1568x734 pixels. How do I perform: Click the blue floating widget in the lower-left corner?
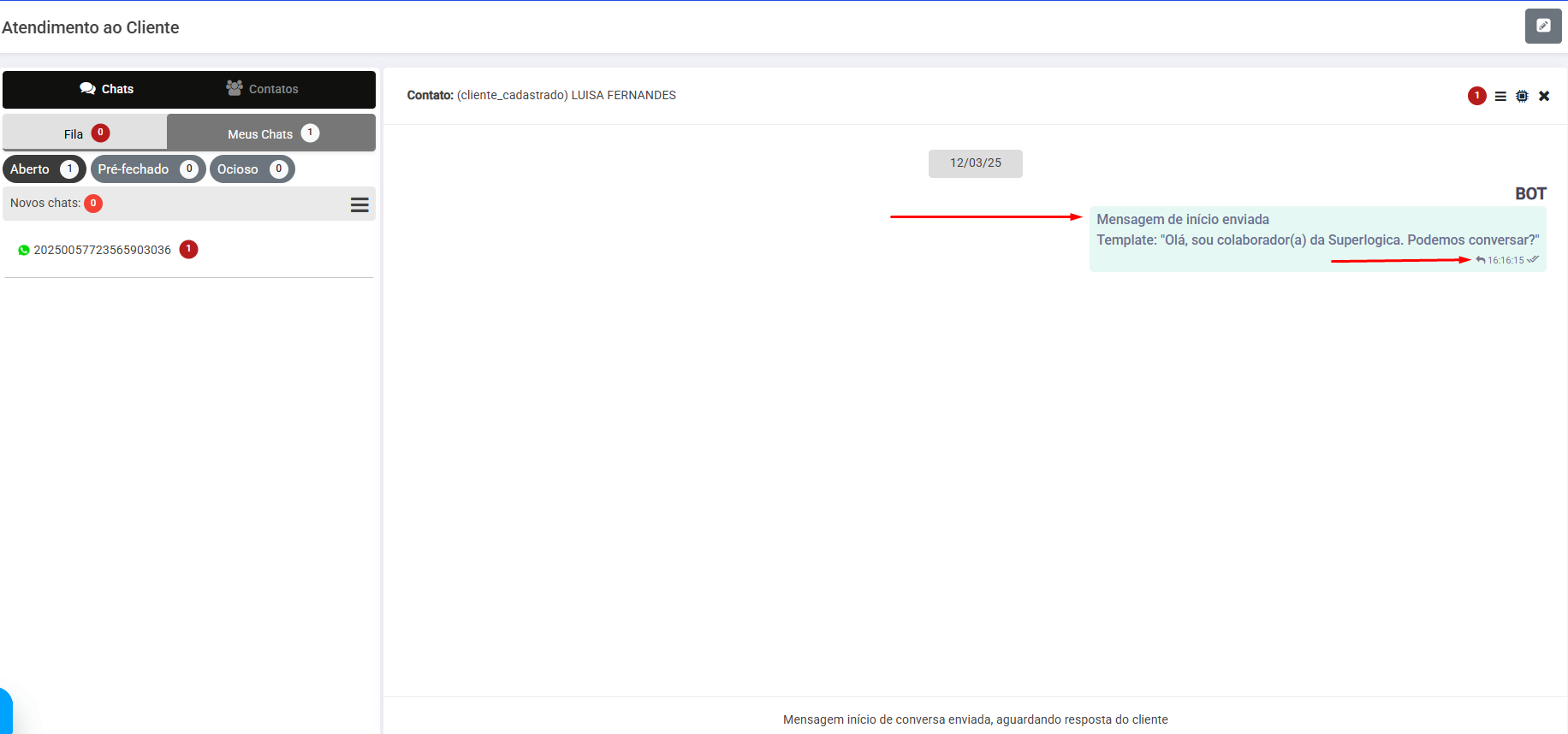pos(6,712)
